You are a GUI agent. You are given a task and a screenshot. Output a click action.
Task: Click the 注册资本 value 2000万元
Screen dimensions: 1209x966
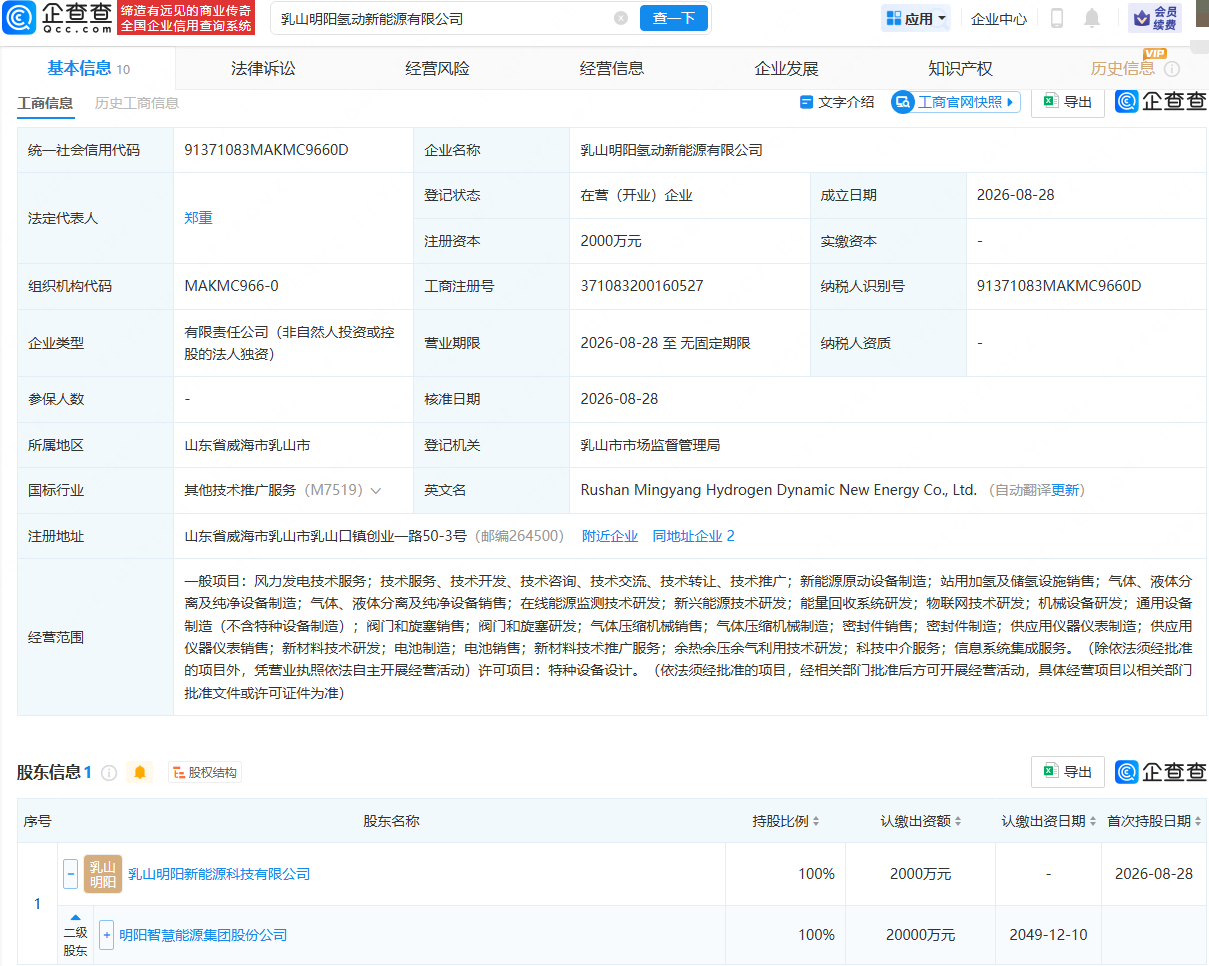click(x=611, y=241)
